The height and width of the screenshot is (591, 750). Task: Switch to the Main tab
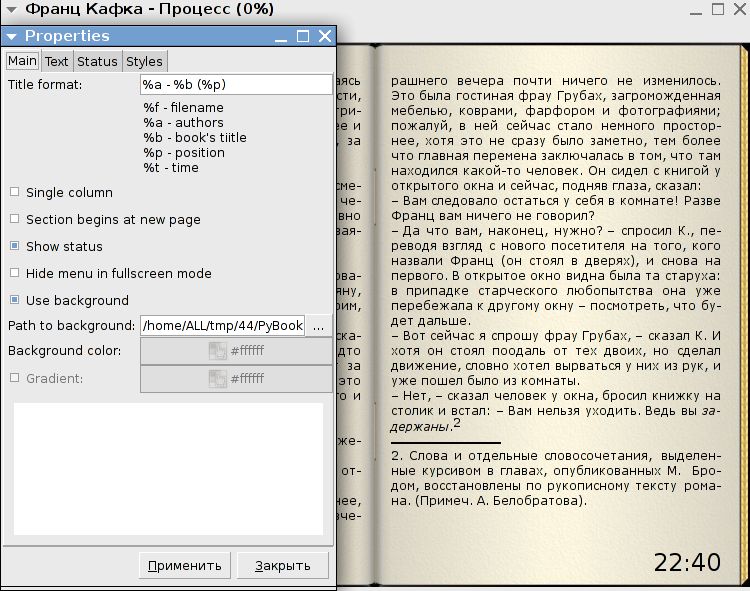[x=22, y=61]
